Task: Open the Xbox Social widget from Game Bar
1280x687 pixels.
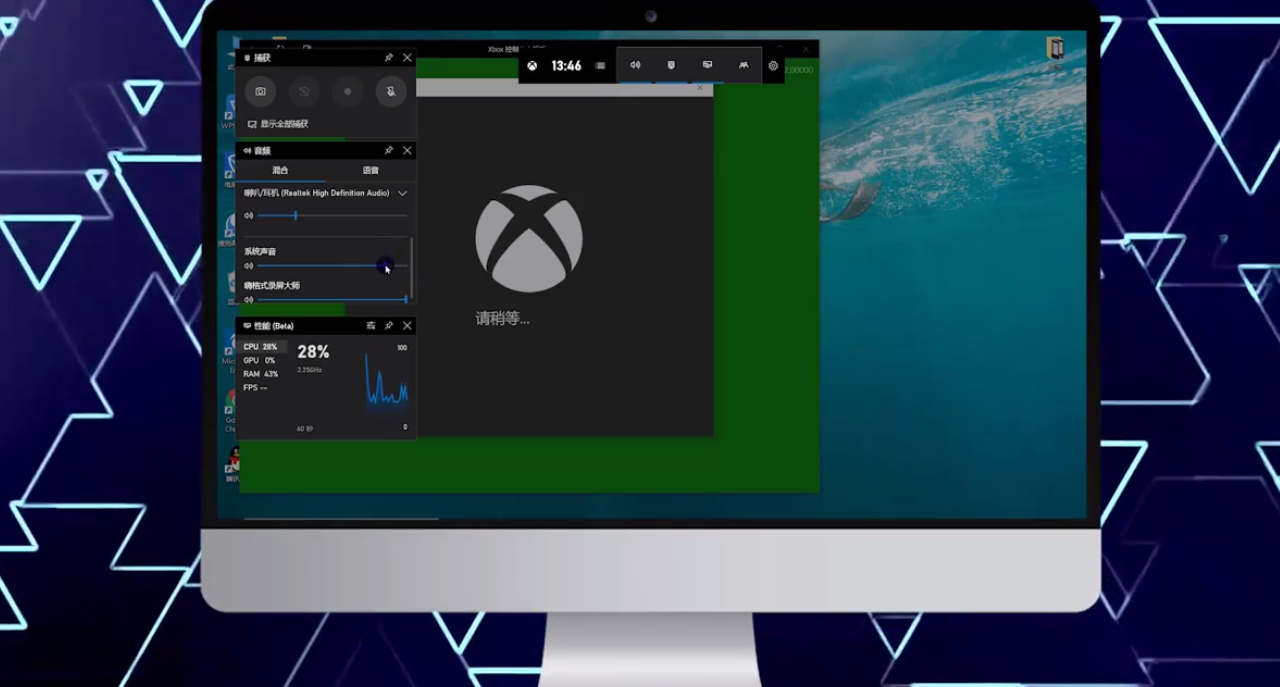Action: point(744,65)
